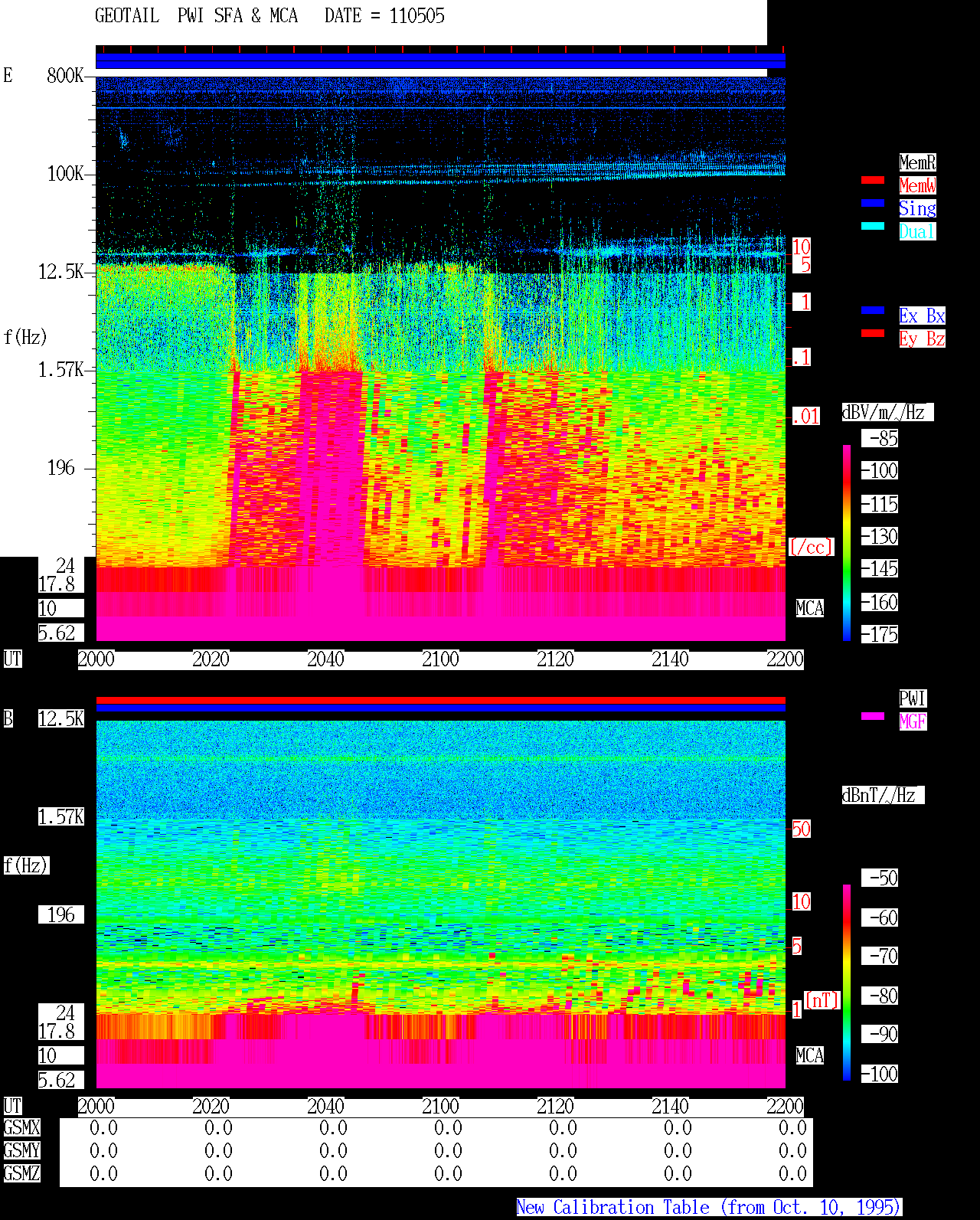Viewport: 980px width, 1220px height.
Task: Click the PWI legend label
Action: pos(913,698)
